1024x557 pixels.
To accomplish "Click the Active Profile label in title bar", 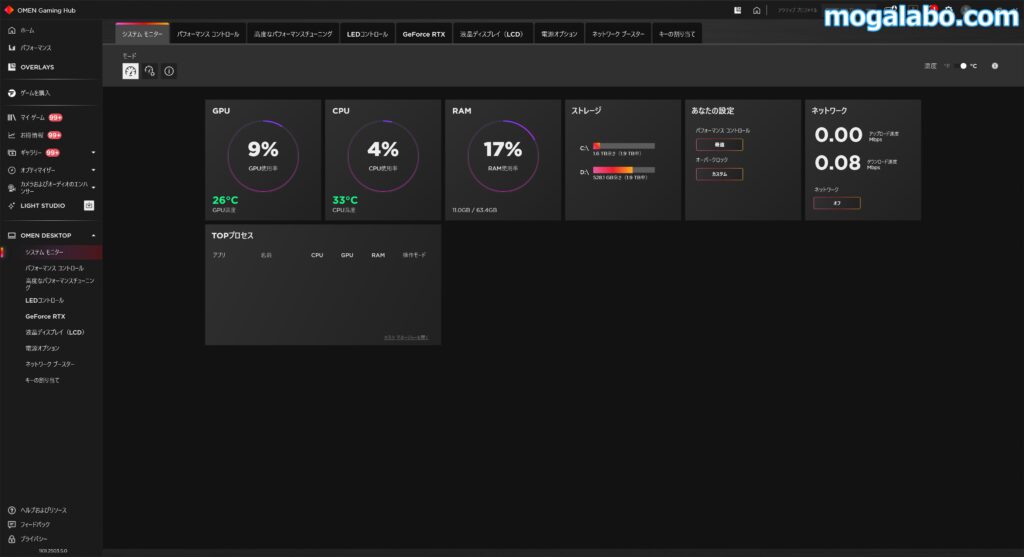I will click(797, 10).
